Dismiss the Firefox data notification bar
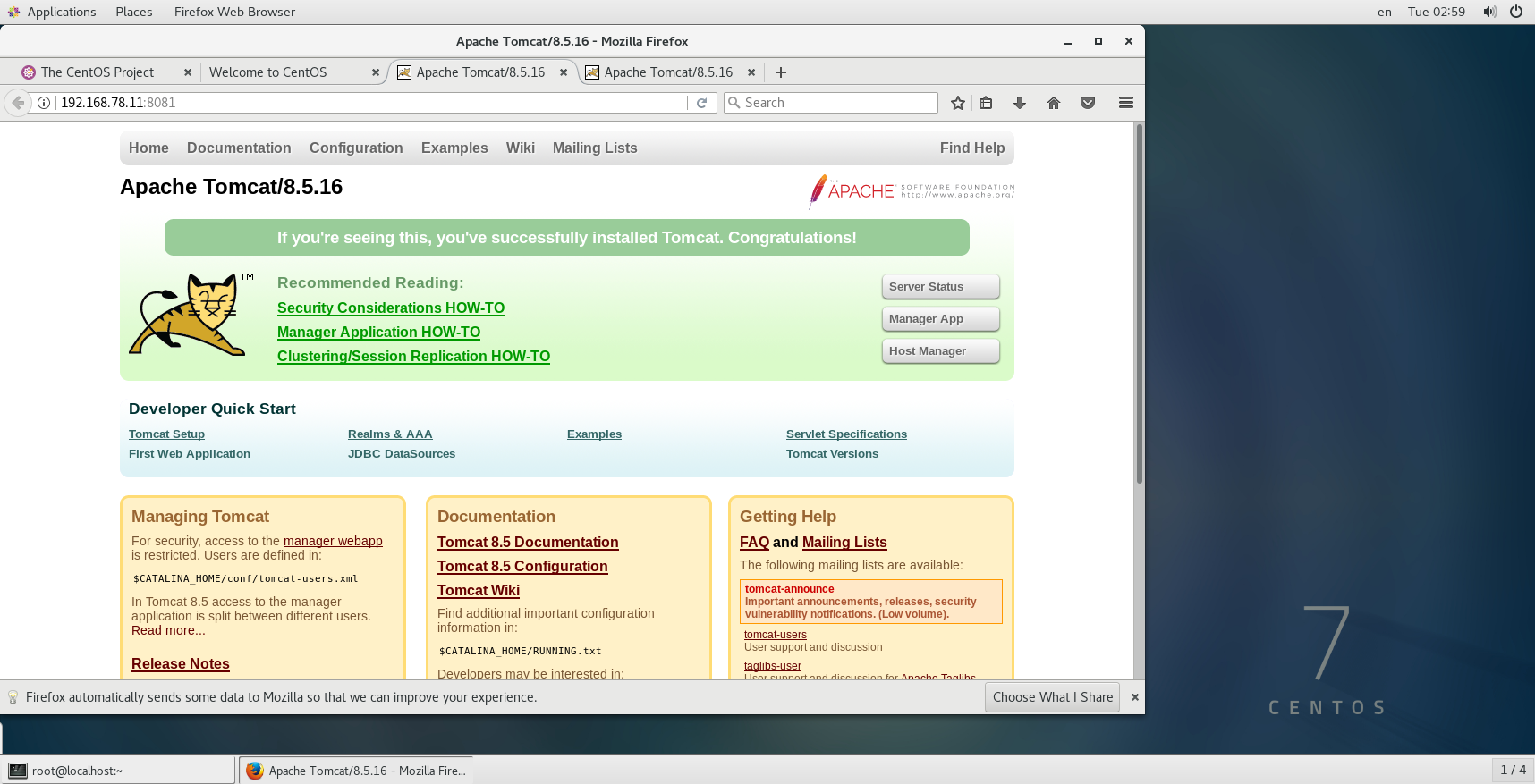Viewport: 1535px width, 784px height. [1135, 697]
